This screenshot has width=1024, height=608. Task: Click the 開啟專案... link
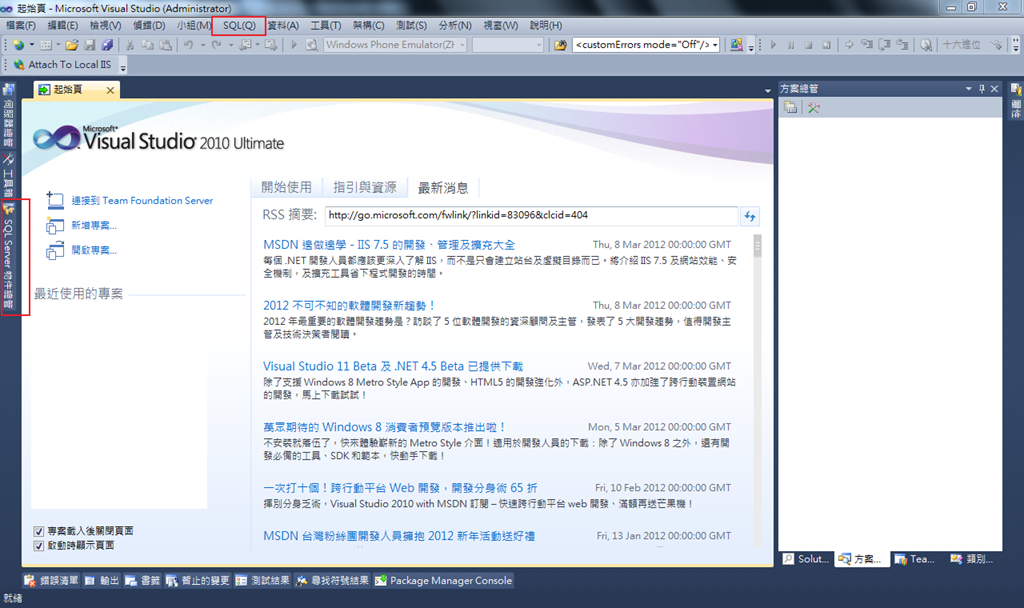coord(94,250)
